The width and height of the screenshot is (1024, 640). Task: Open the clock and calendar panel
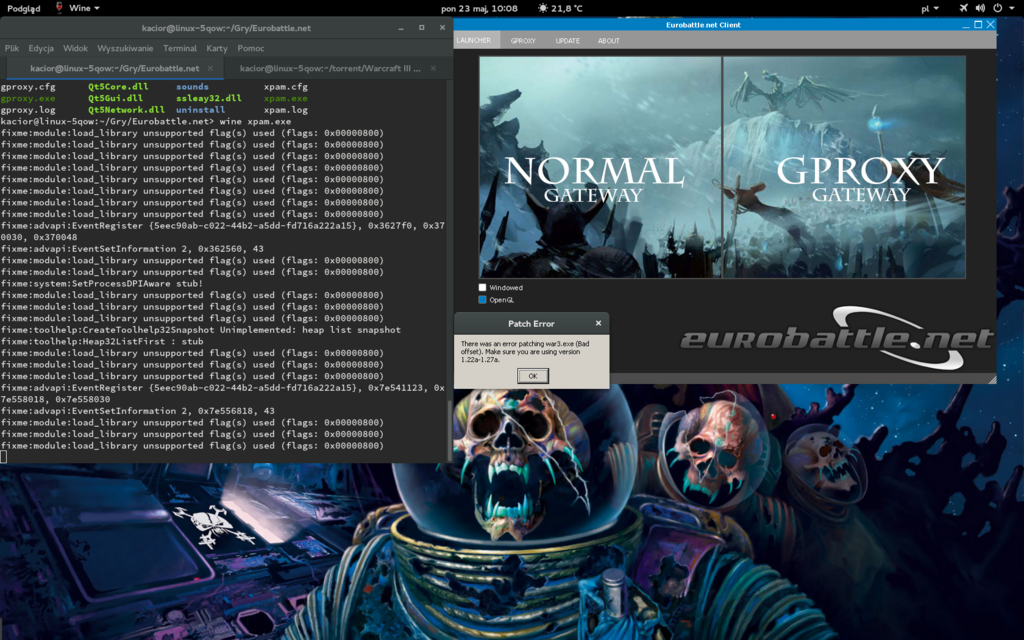(479, 8)
